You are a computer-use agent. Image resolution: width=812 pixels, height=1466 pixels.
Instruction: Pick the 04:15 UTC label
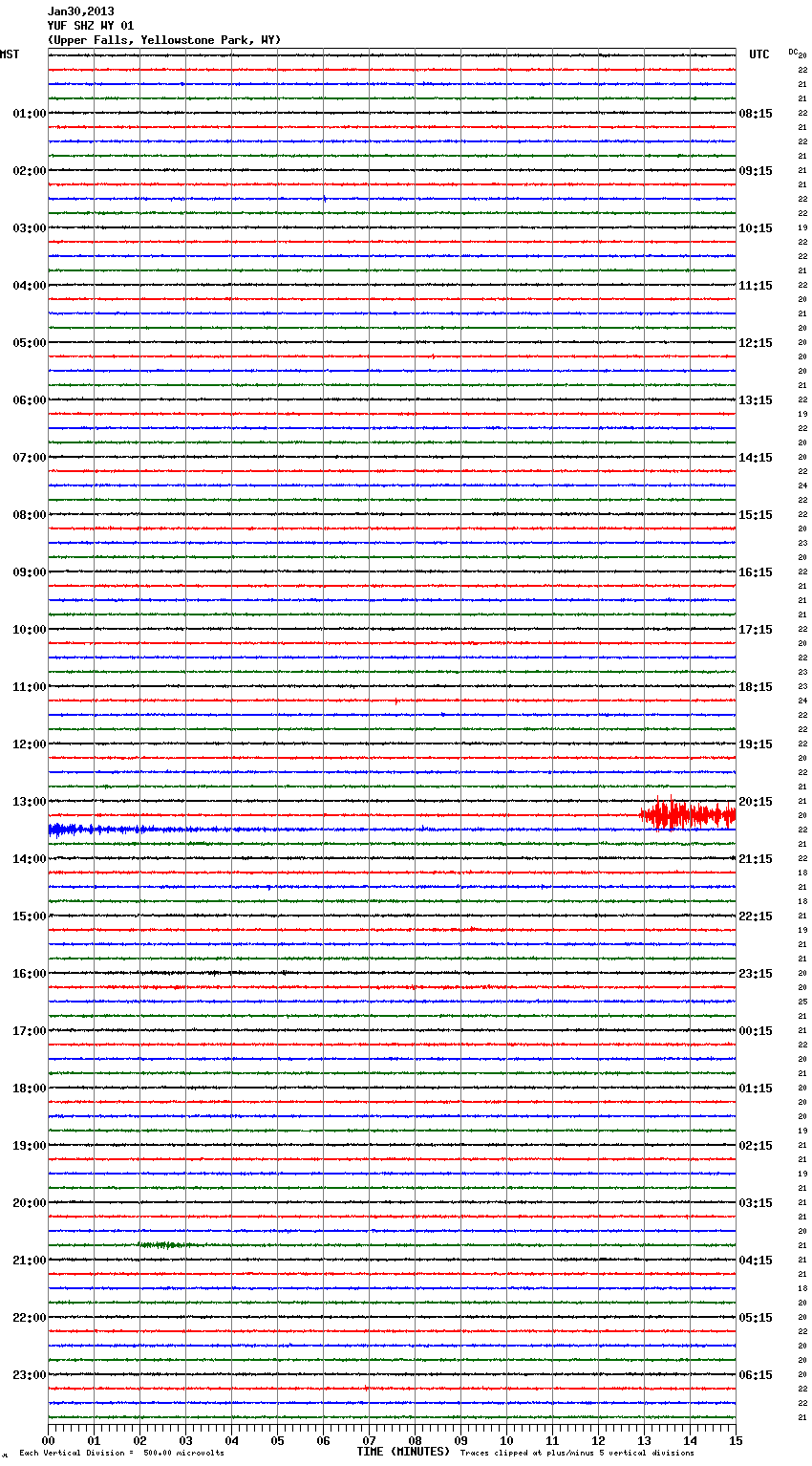(x=756, y=1261)
